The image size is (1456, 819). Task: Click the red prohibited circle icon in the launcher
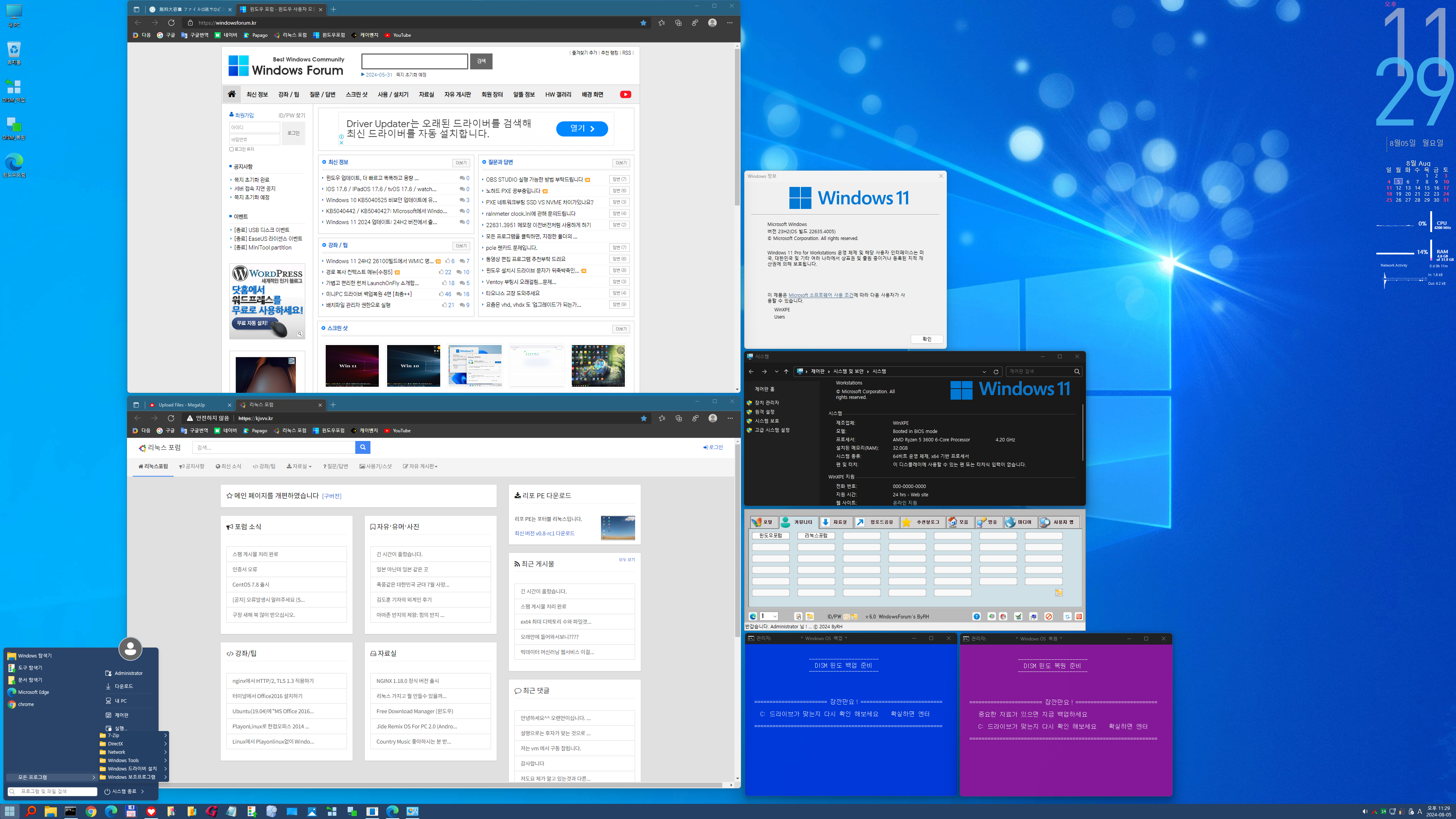(1048, 616)
